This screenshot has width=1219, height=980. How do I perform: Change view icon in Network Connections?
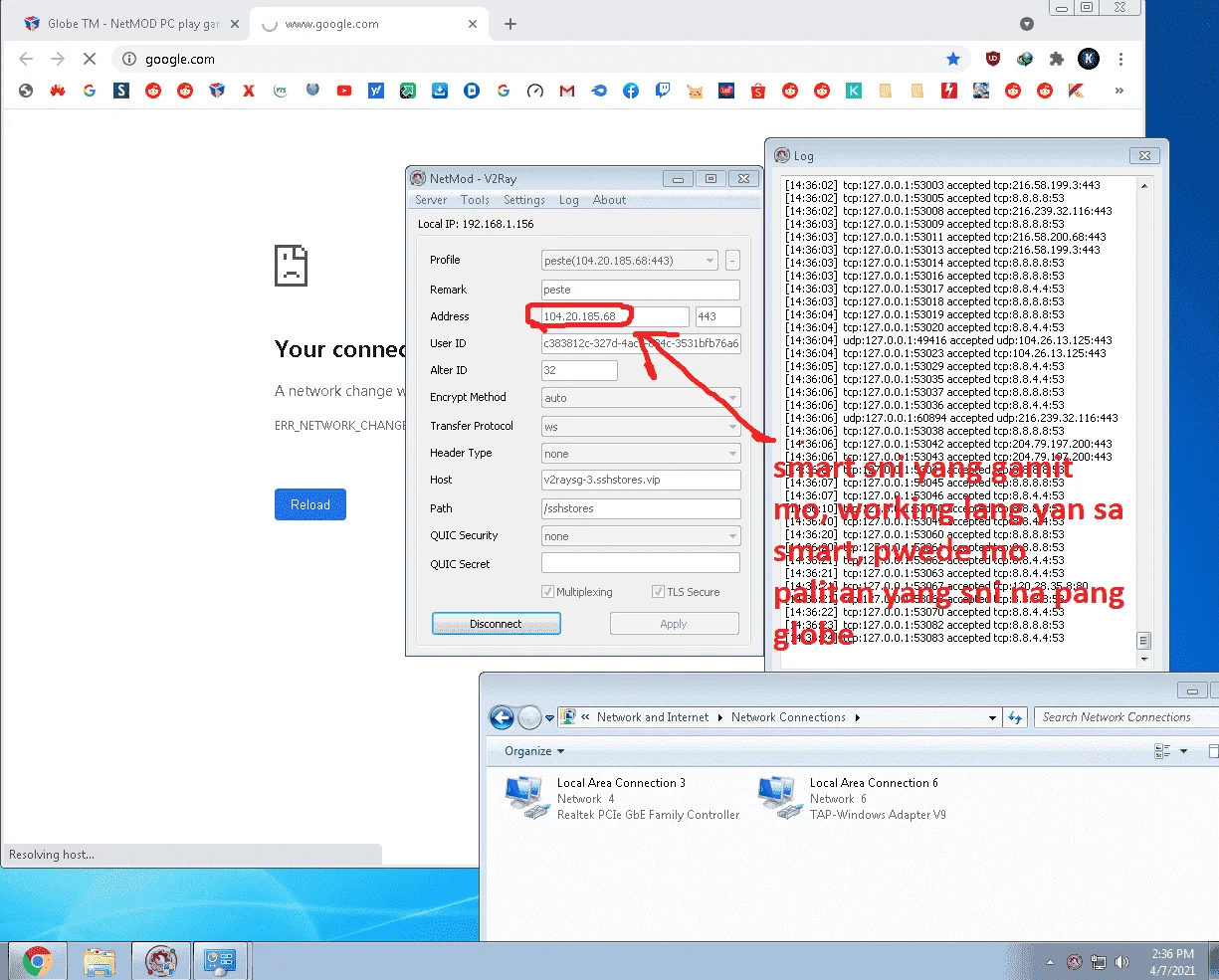[1161, 751]
